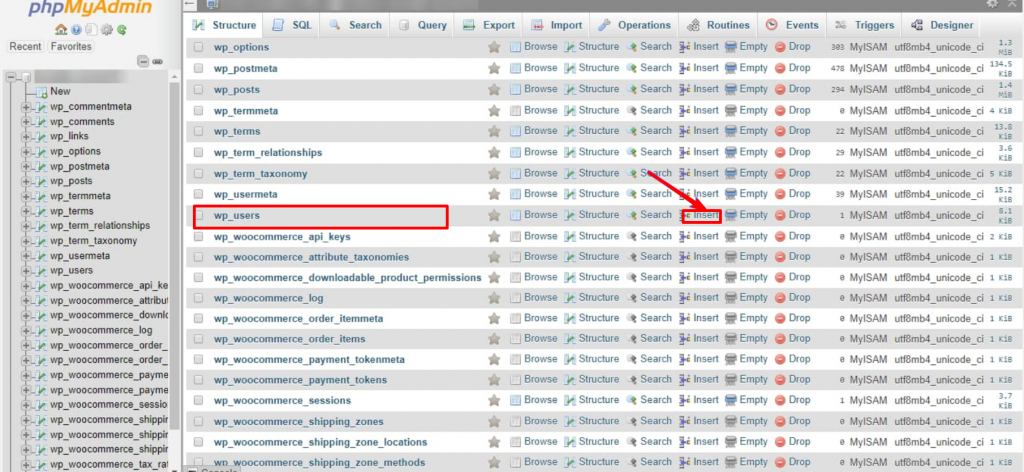Star the wp_users table as favorite
Screen dimensions: 1024x472
[x=494, y=215]
